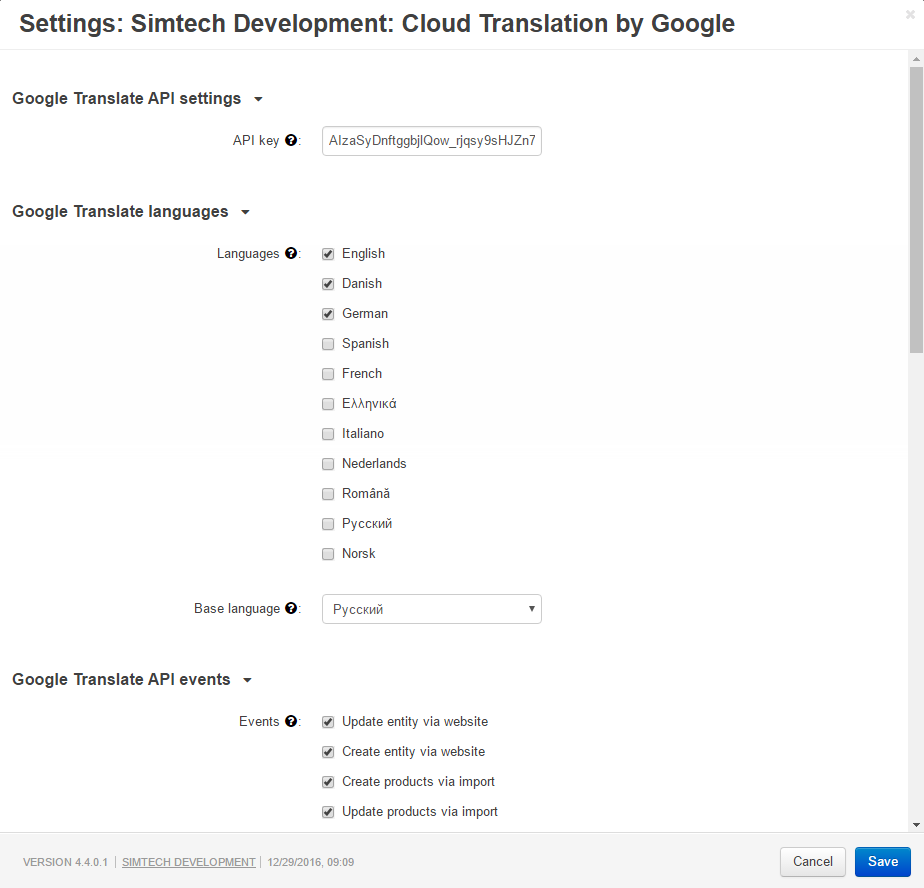
Task: Click the API key help icon
Action: pos(291,140)
